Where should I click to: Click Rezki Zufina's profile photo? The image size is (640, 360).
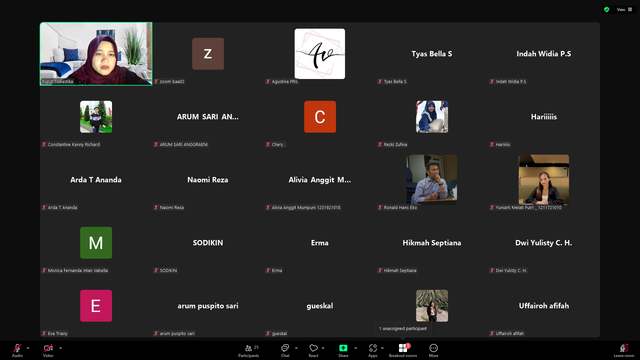[x=432, y=117]
